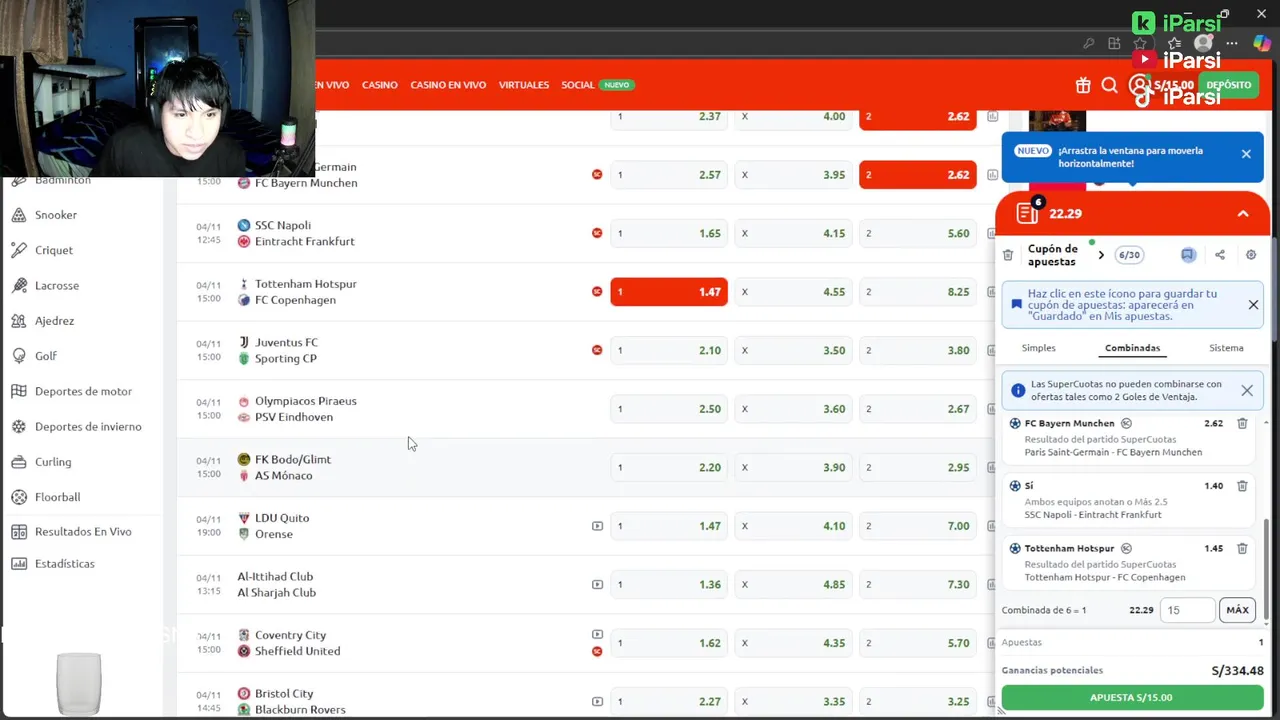The width and height of the screenshot is (1280, 720).
Task: Select the Combinadas tab
Action: coord(1132,348)
